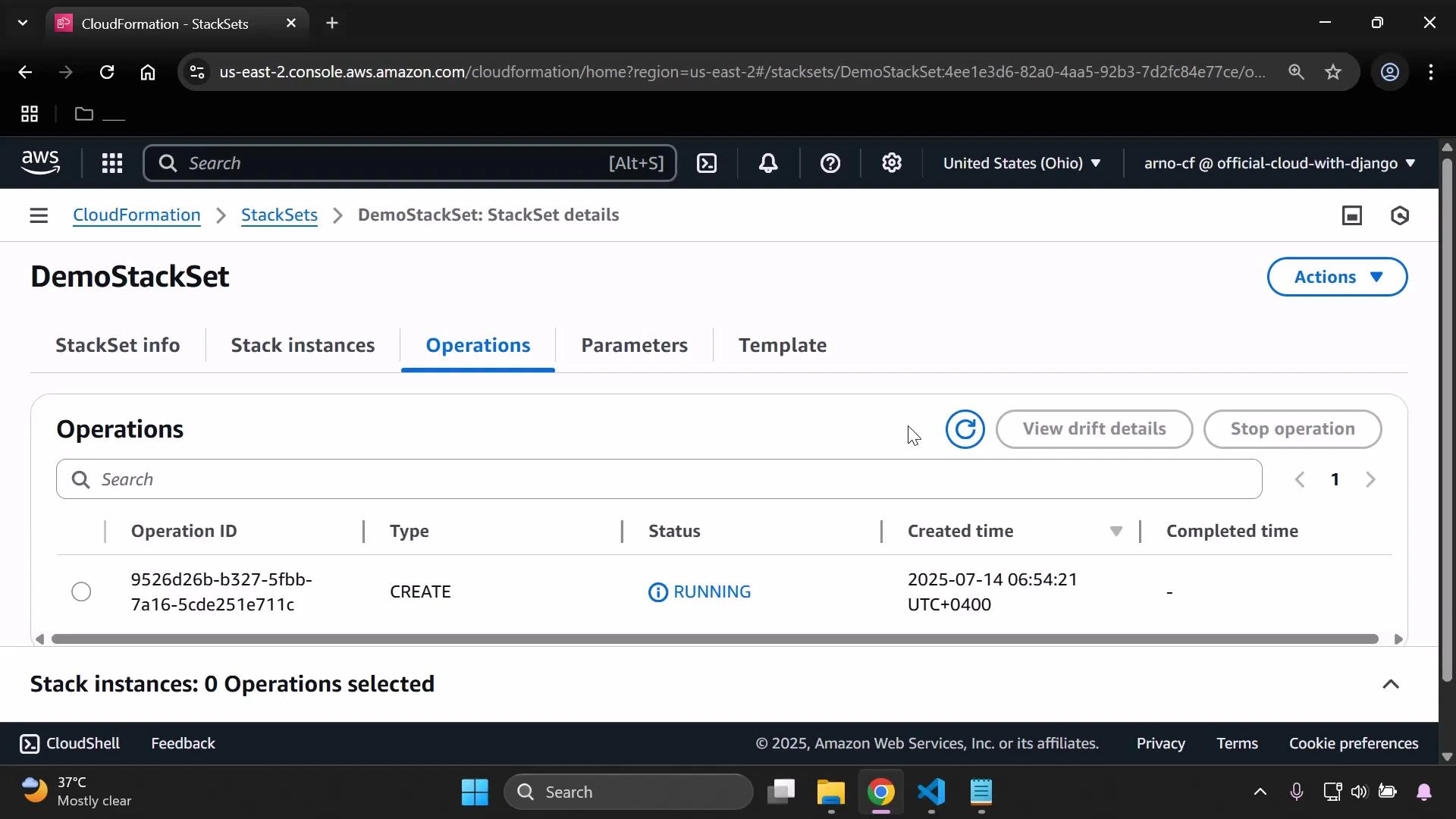Open the arno-cf account dropdown

(1276, 163)
